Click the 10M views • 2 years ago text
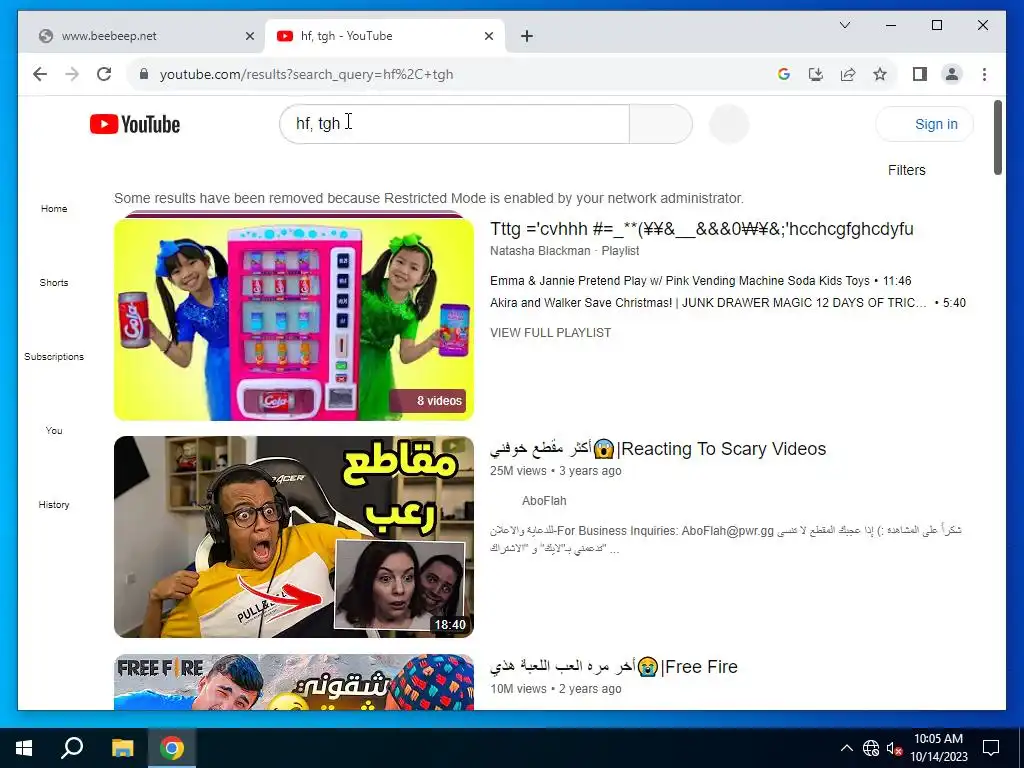This screenshot has width=1024, height=768. (556, 689)
